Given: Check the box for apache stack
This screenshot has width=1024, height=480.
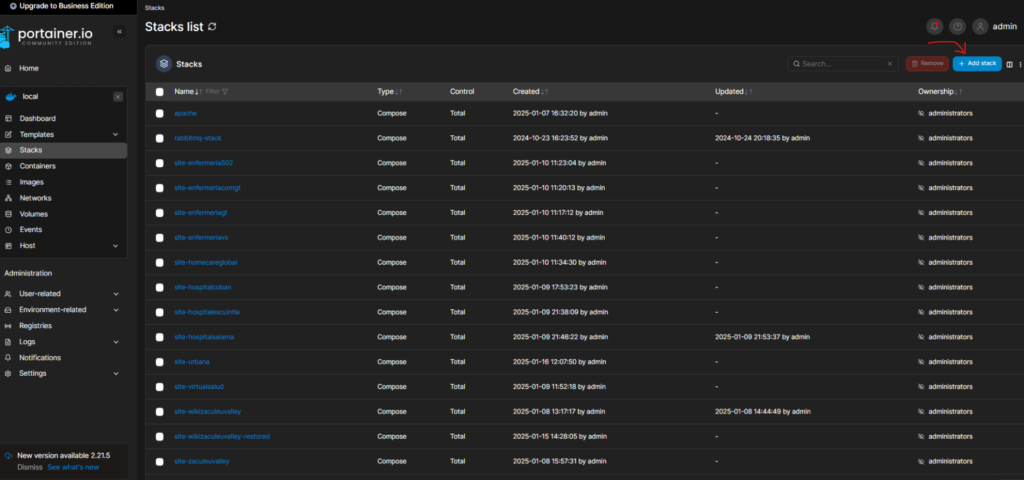Looking at the screenshot, I should tap(160, 113).
